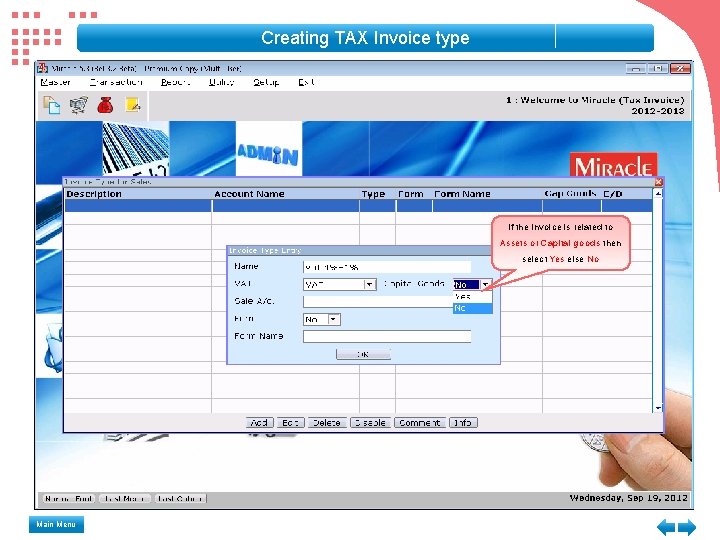This screenshot has width=720, height=540.
Task: Close the Invoice Type for Sales window
Action: [x=658, y=182]
